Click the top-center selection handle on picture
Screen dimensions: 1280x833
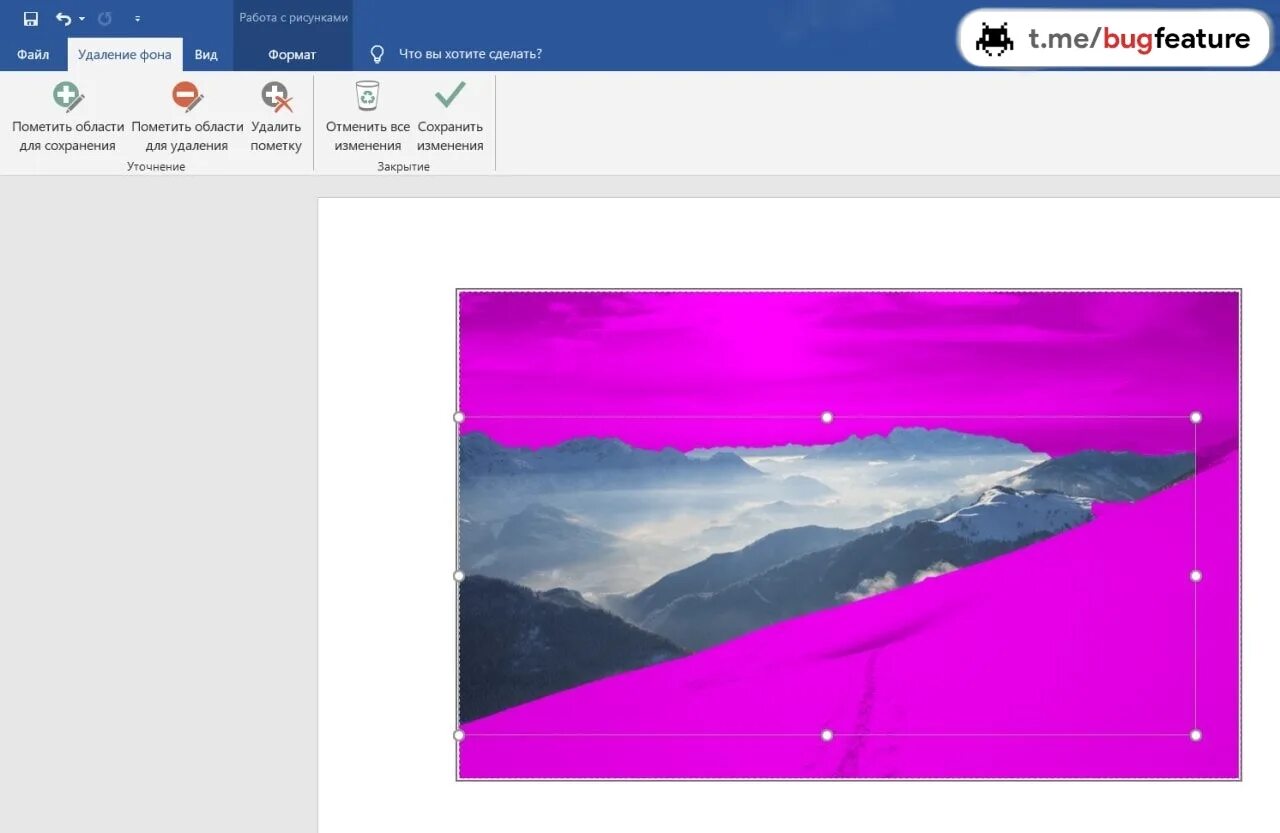pyautogui.click(x=827, y=417)
